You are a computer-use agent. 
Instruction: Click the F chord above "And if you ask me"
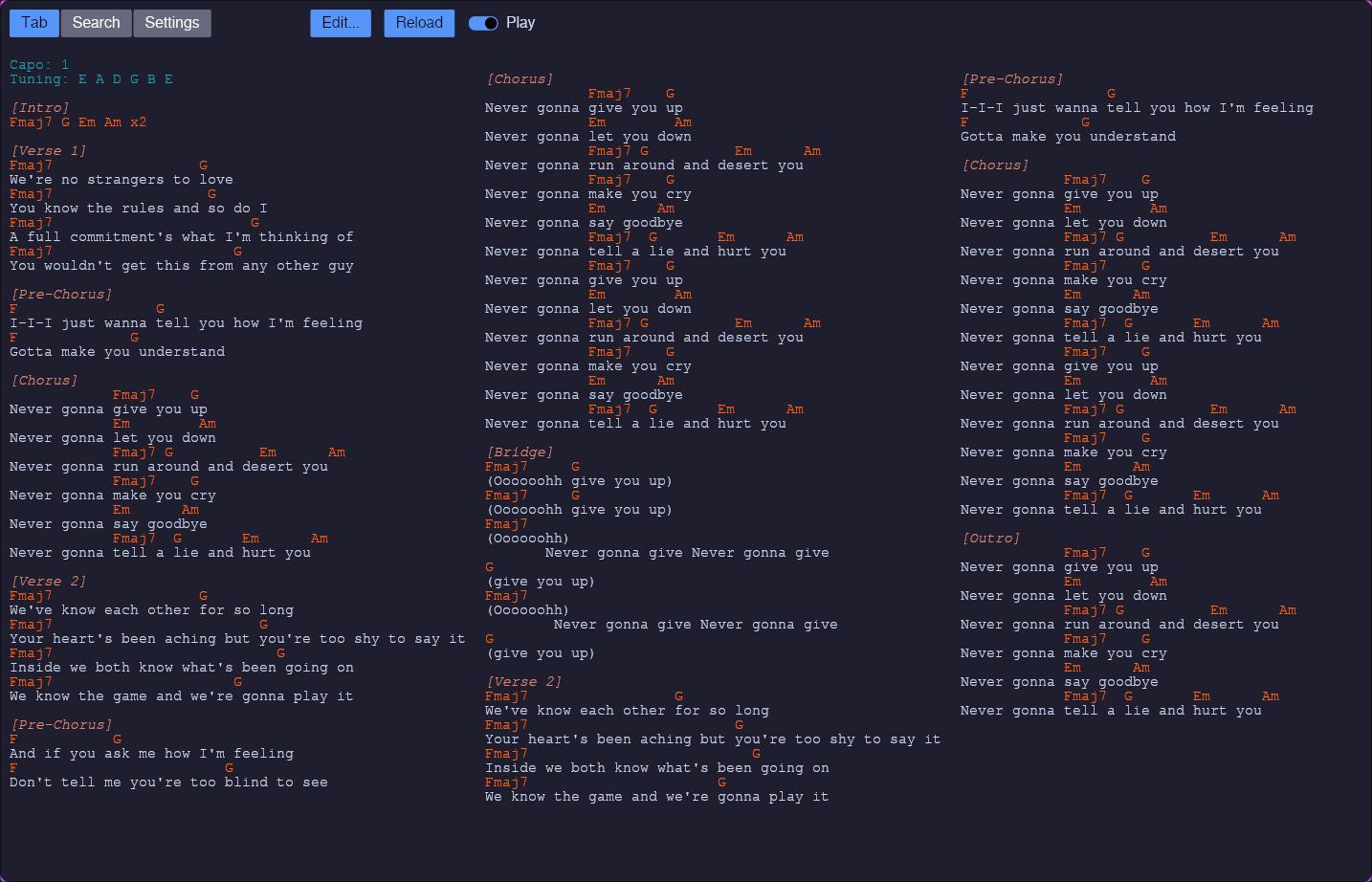pos(13,739)
